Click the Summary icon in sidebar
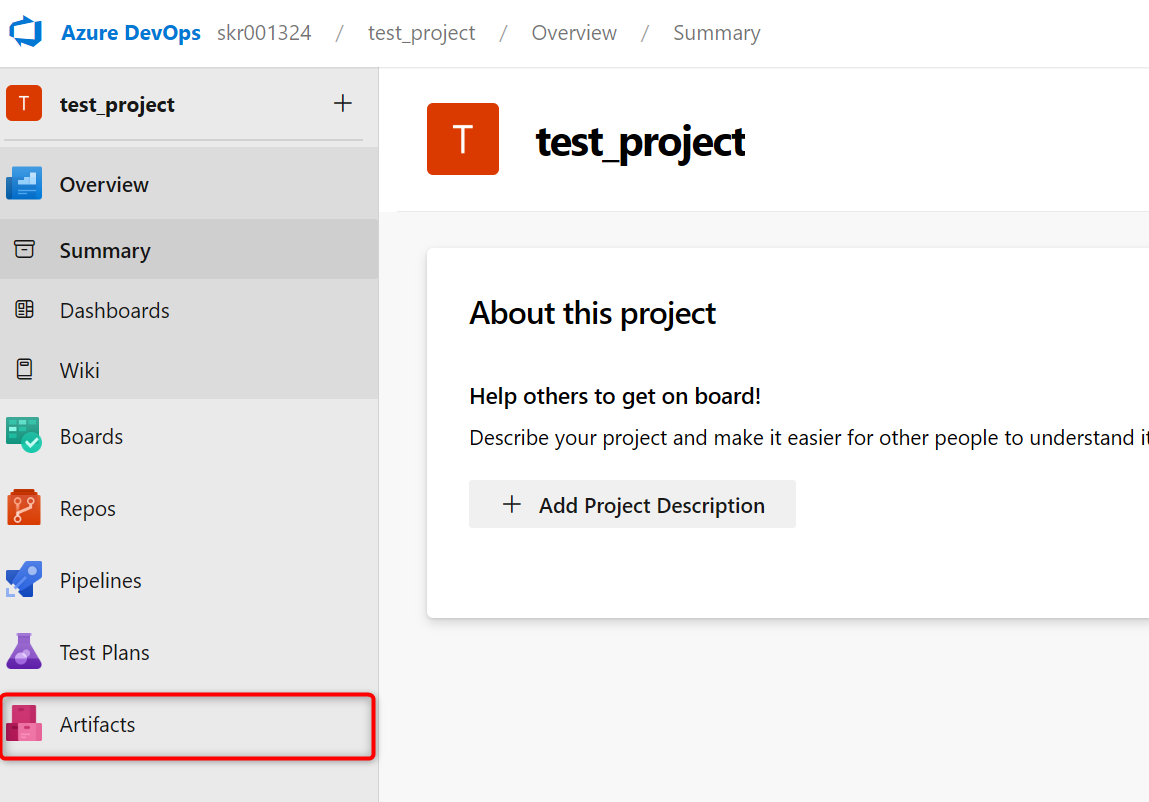The width and height of the screenshot is (1149, 802). coord(25,250)
